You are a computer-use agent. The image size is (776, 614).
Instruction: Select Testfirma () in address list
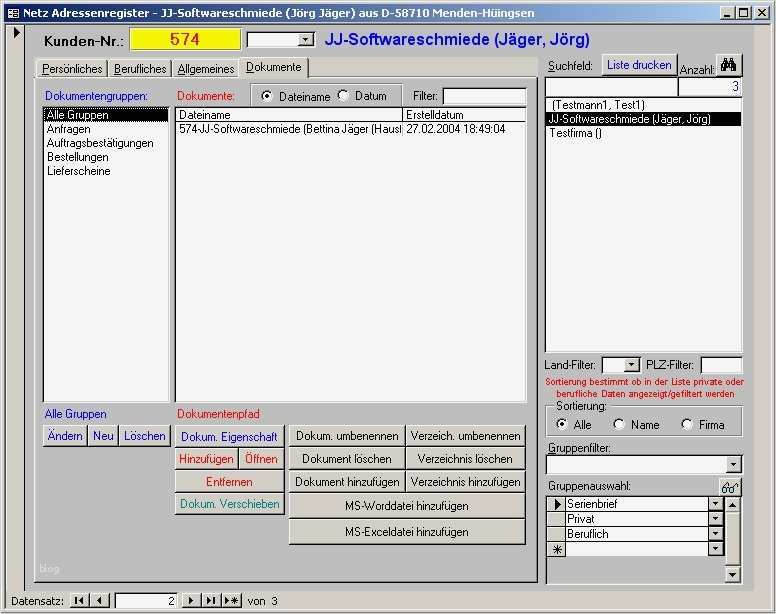[x=643, y=133]
